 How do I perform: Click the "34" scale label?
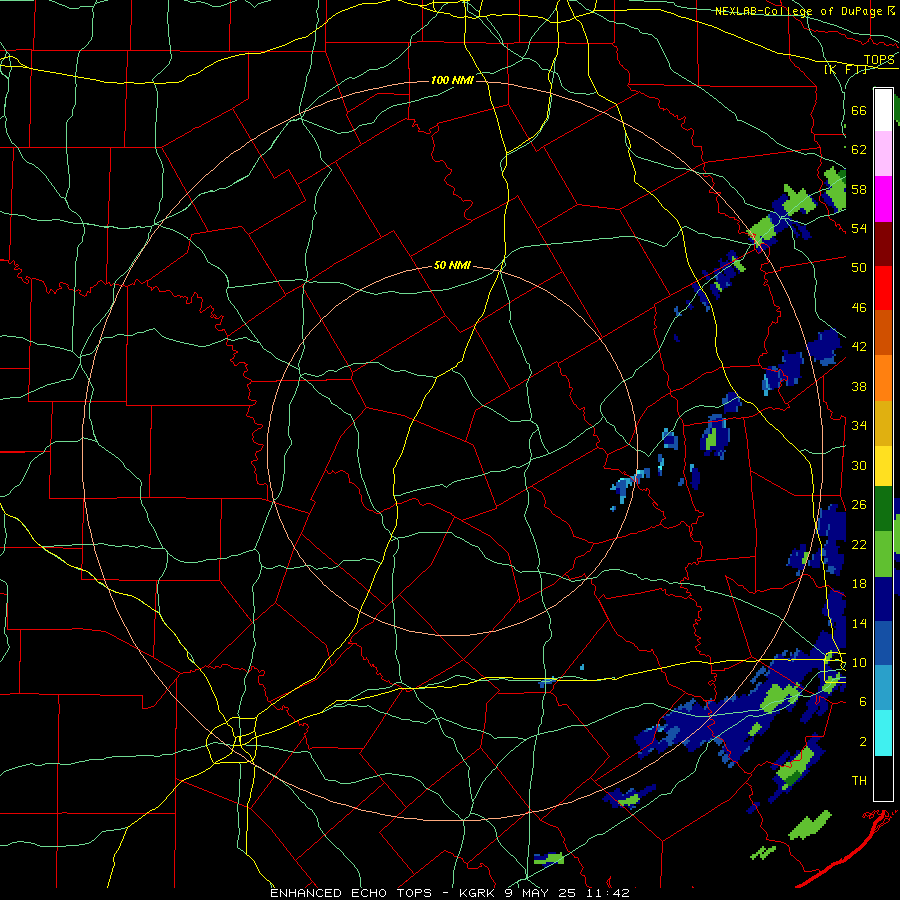859,425
